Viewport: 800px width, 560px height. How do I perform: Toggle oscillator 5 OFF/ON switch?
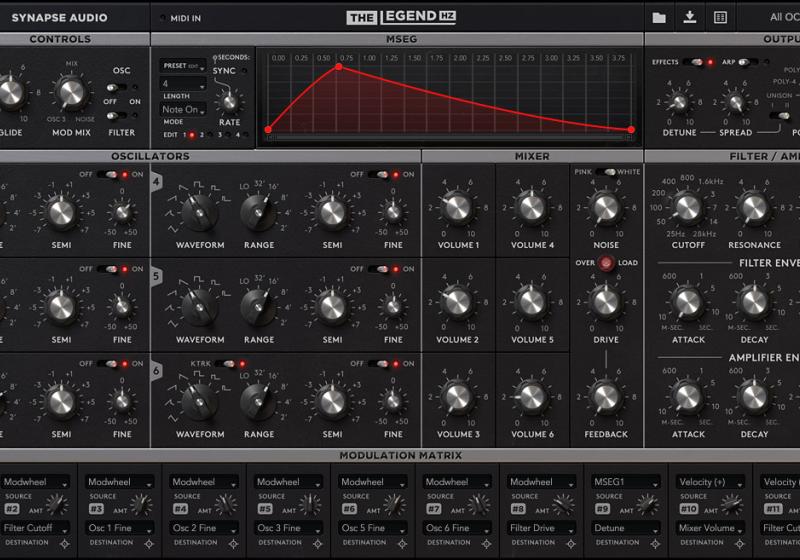pos(379,269)
